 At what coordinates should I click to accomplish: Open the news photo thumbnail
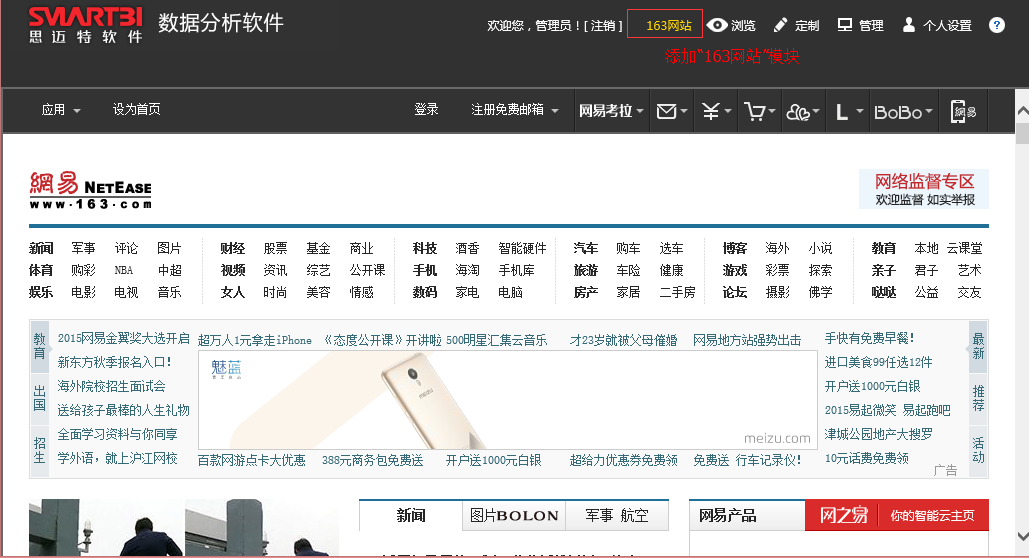pyautogui.click(x=184, y=528)
